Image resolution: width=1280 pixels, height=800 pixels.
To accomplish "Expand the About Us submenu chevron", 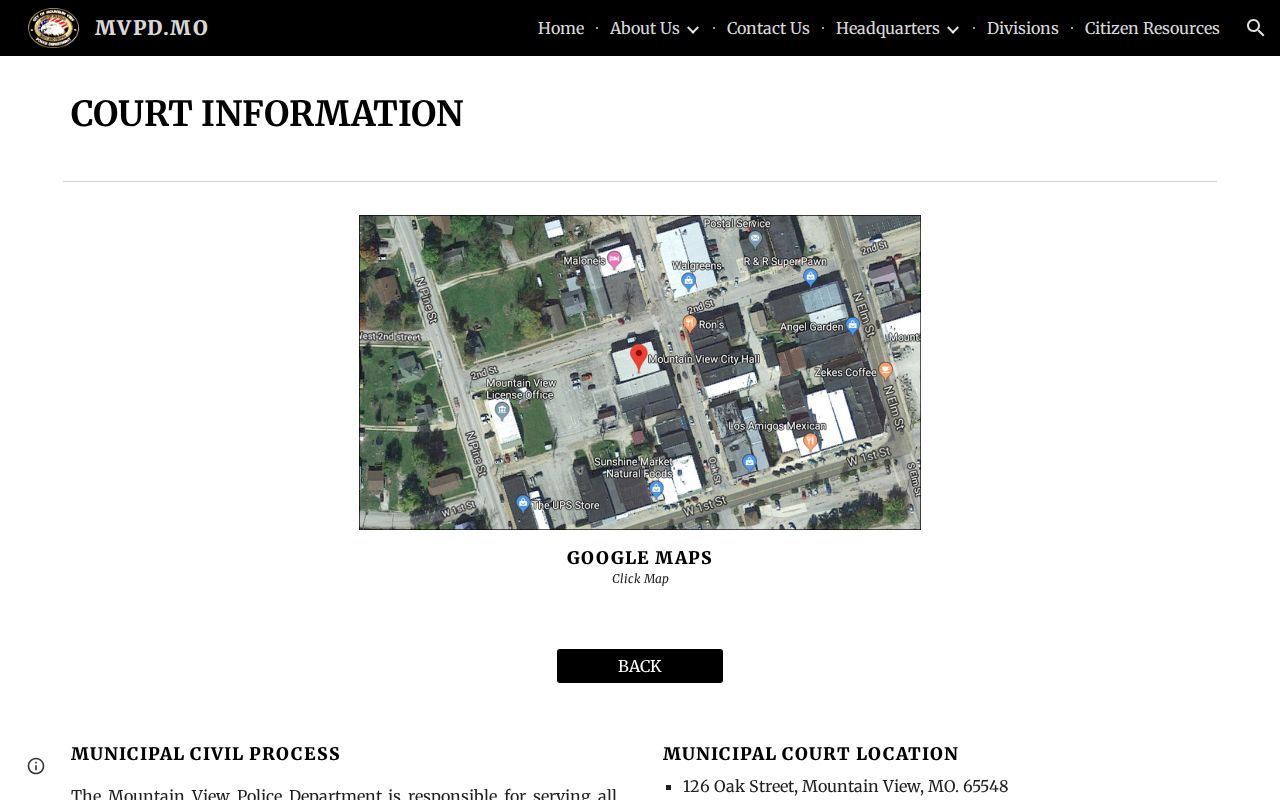I will 692,29.
